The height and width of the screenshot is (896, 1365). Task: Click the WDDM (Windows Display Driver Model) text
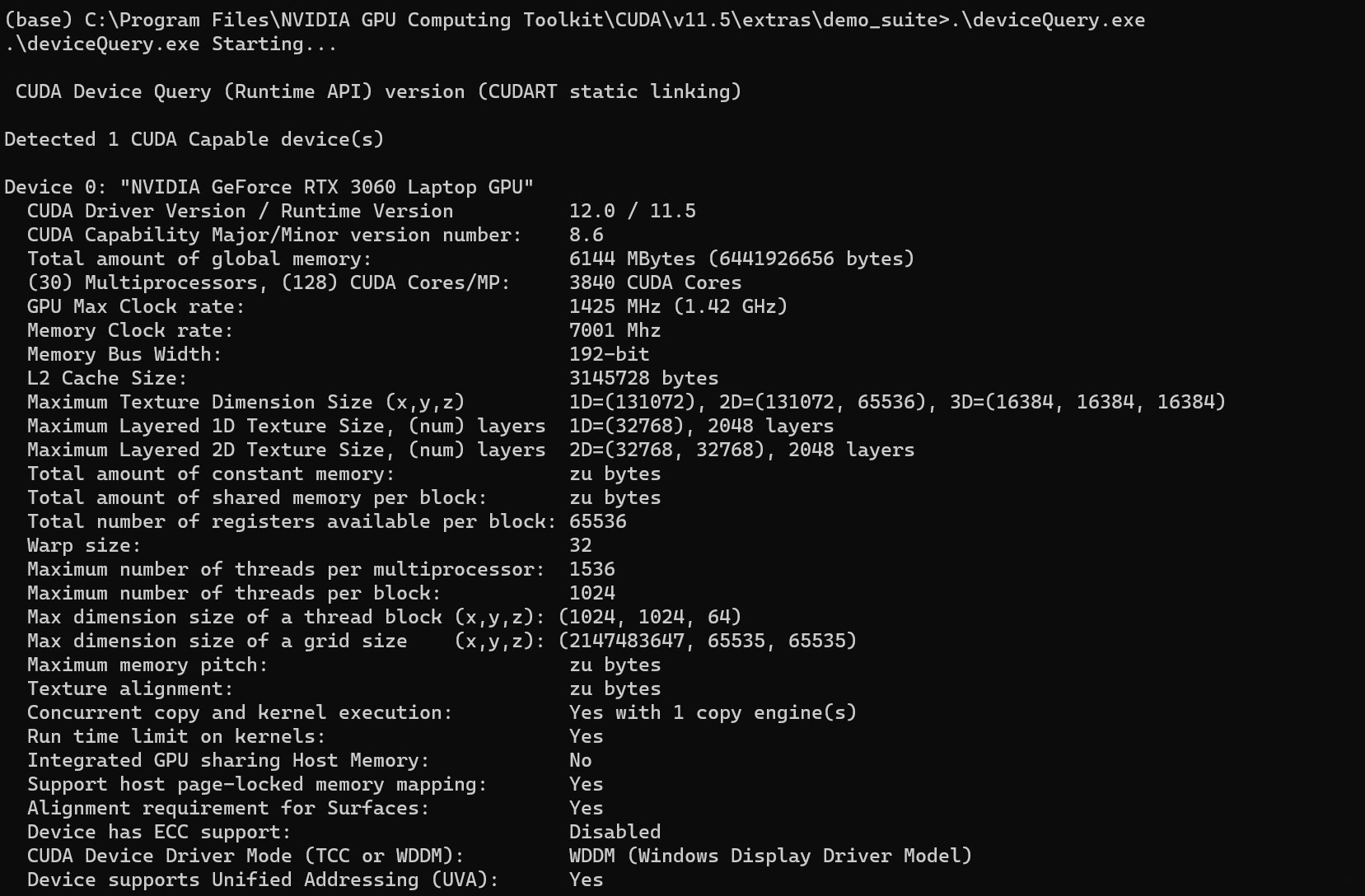coord(770,856)
